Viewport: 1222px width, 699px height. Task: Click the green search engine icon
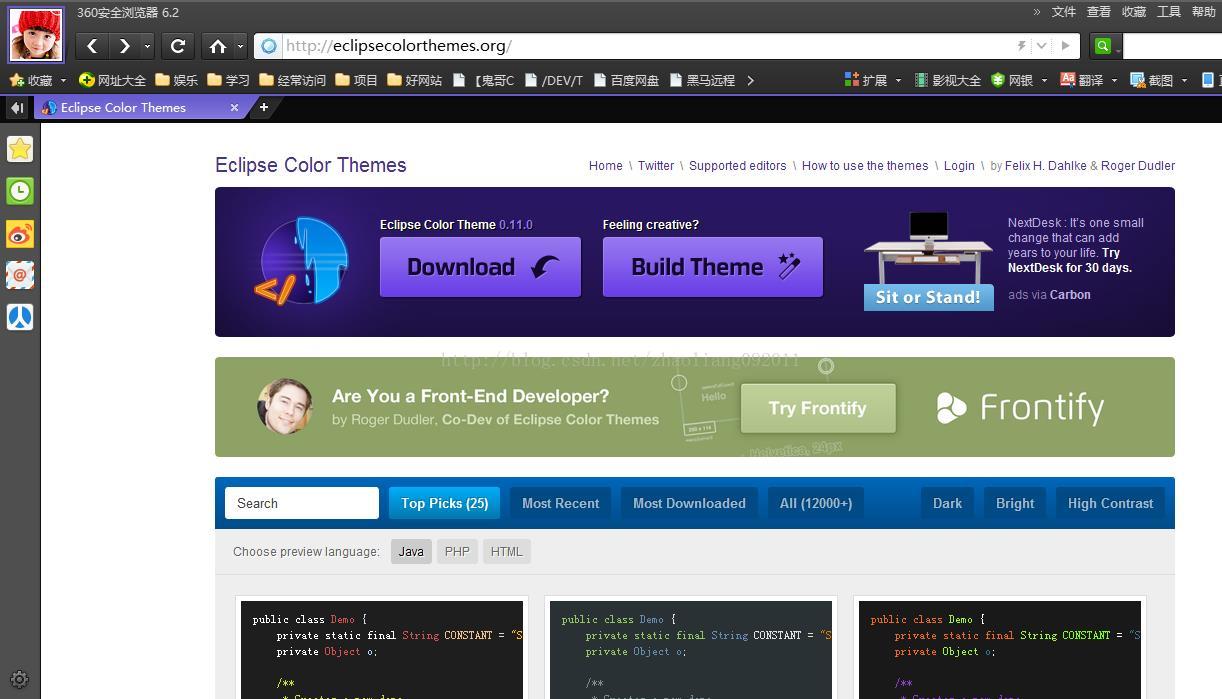pyautogui.click(x=1103, y=45)
